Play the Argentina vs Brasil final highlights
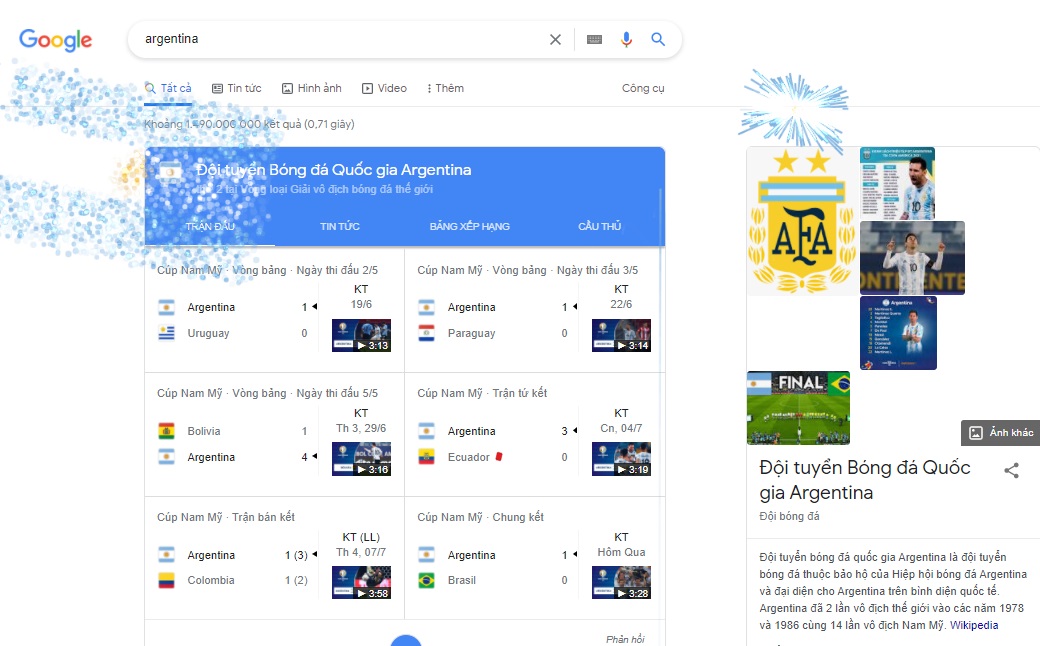1040x646 pixels. (x=621, y=582)
